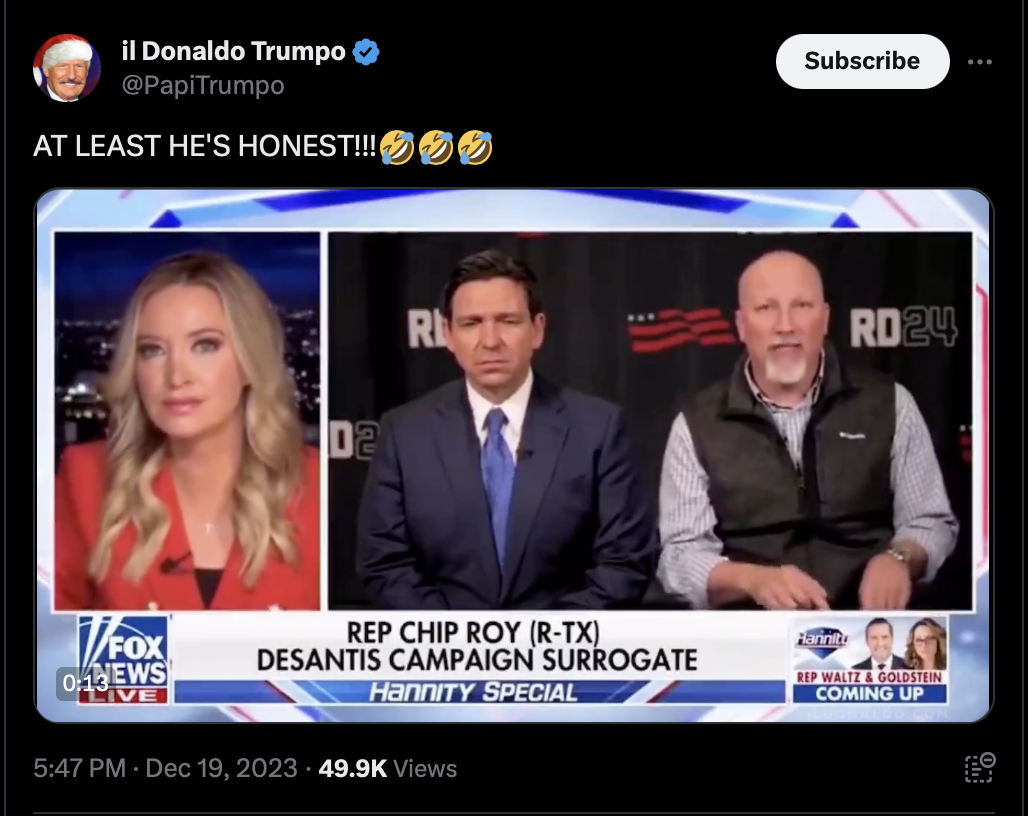The image size is (1028, 816).
Task: Click the reader view icon bottom right
Action: (979, 768)
